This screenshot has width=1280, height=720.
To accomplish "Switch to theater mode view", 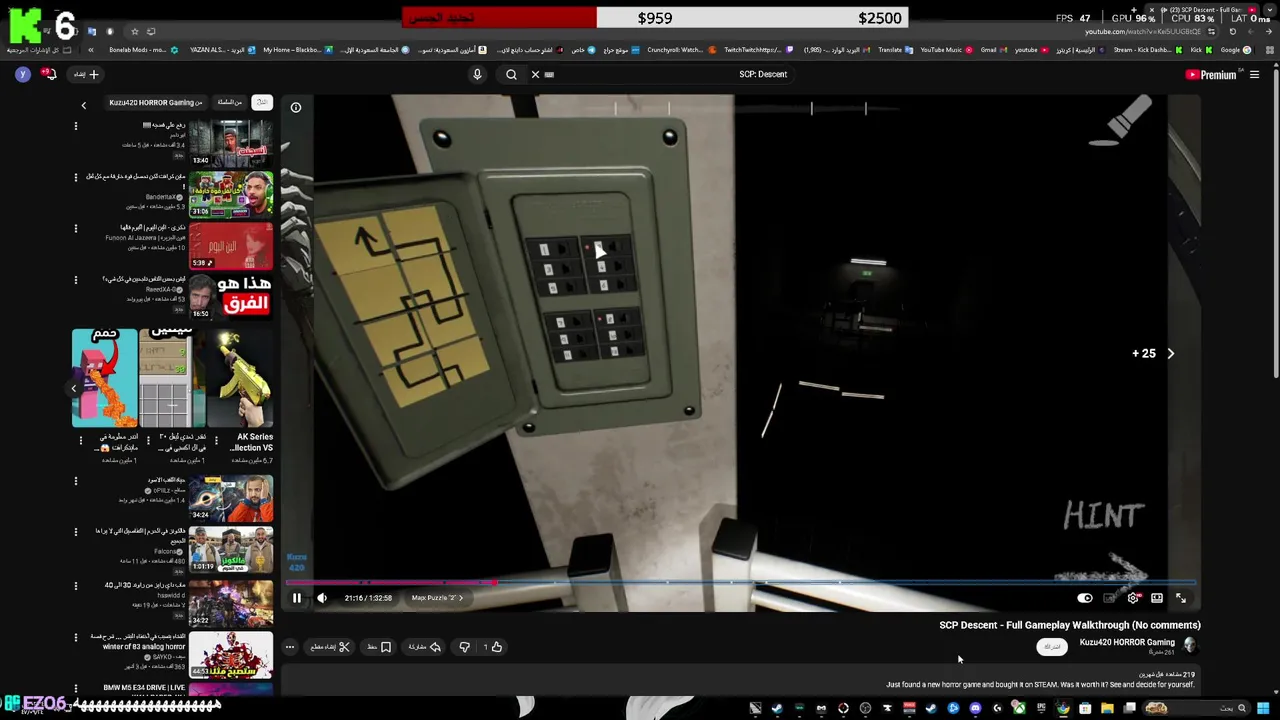I will 1157,598.
